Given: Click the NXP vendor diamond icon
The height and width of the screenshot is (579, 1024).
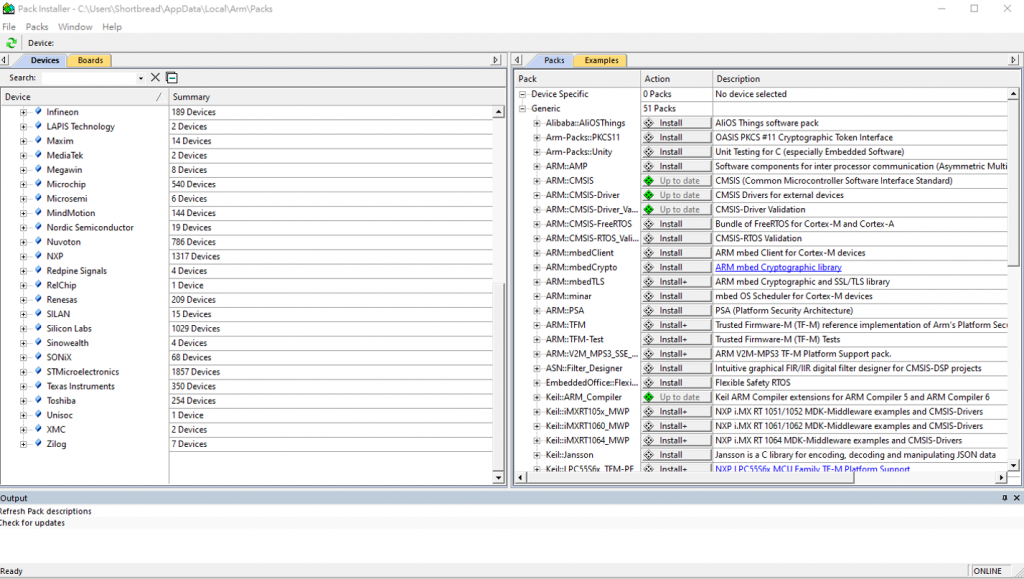Looking at the screenshot, I should [38, 256].
